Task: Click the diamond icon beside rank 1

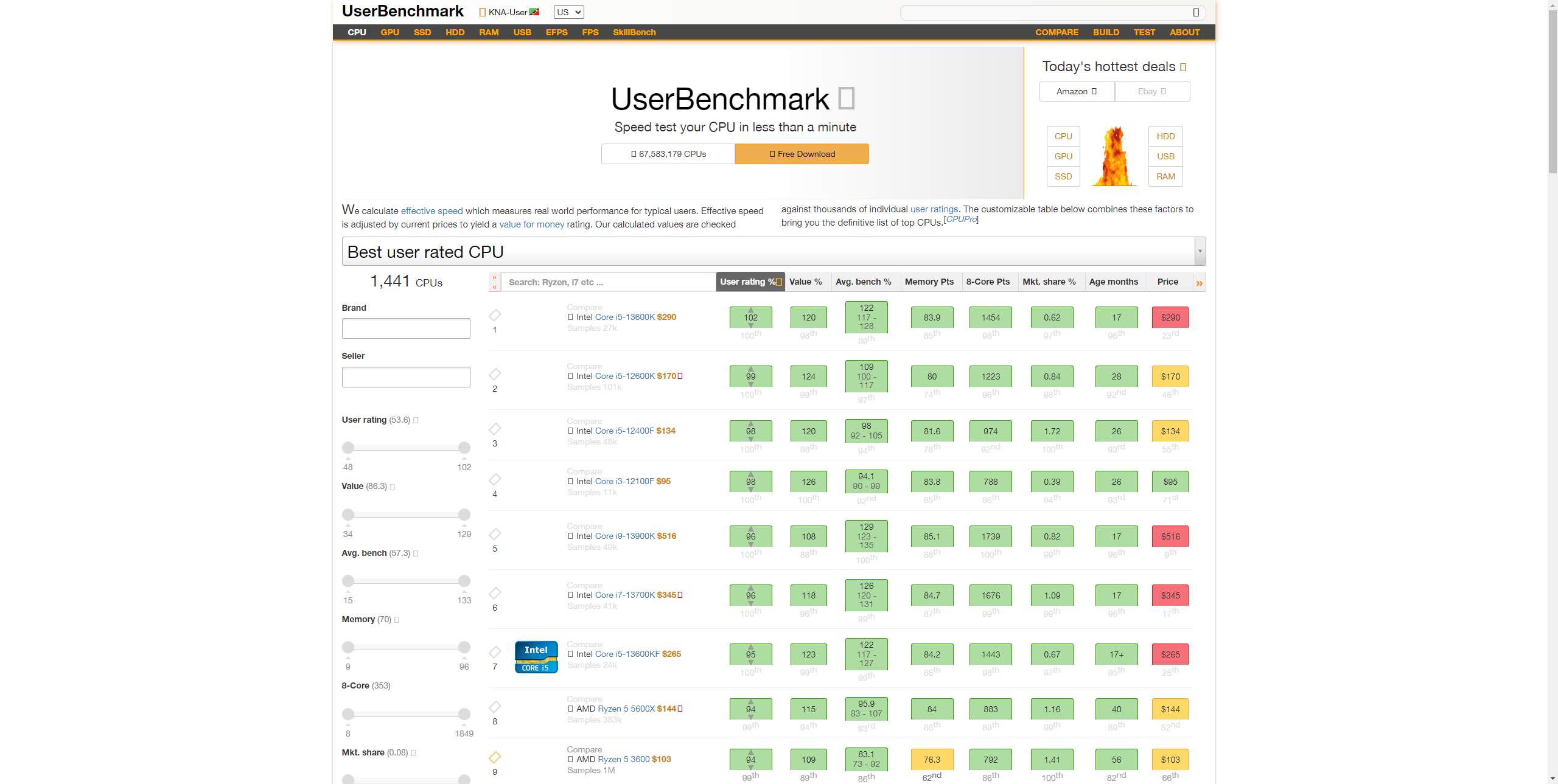Action: pos(495,315)
